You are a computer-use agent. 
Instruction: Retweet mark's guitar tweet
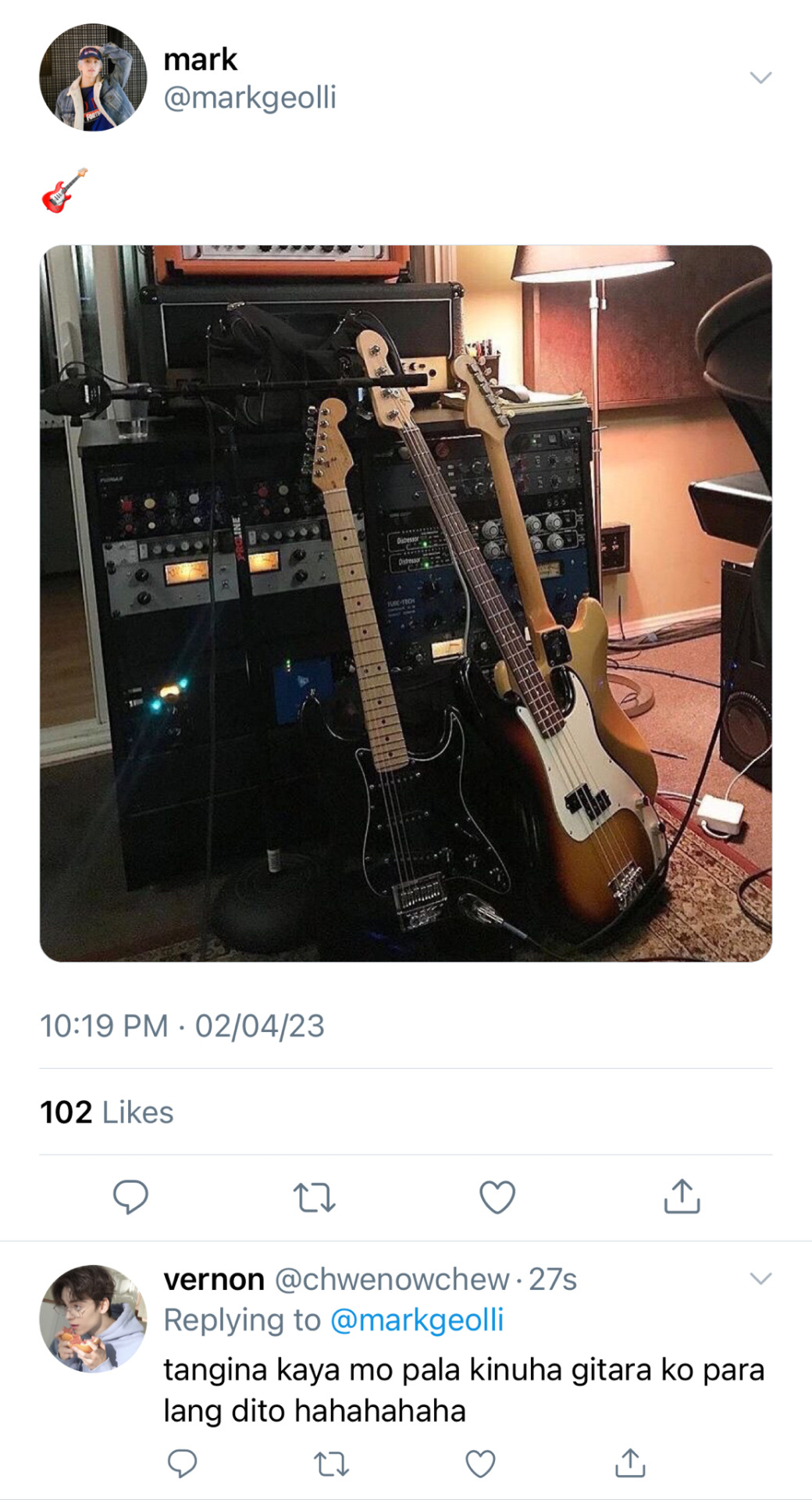tap(314, 1197)
